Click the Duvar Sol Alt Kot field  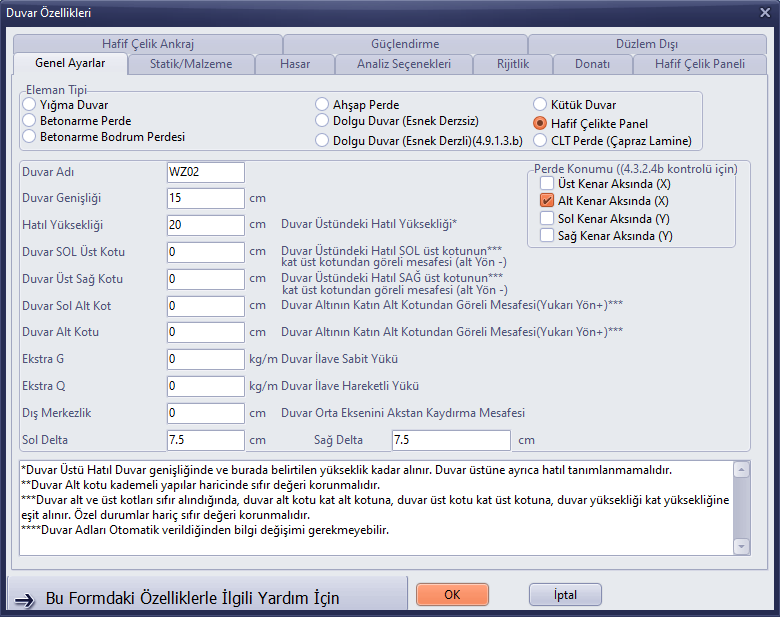[205, 306]
